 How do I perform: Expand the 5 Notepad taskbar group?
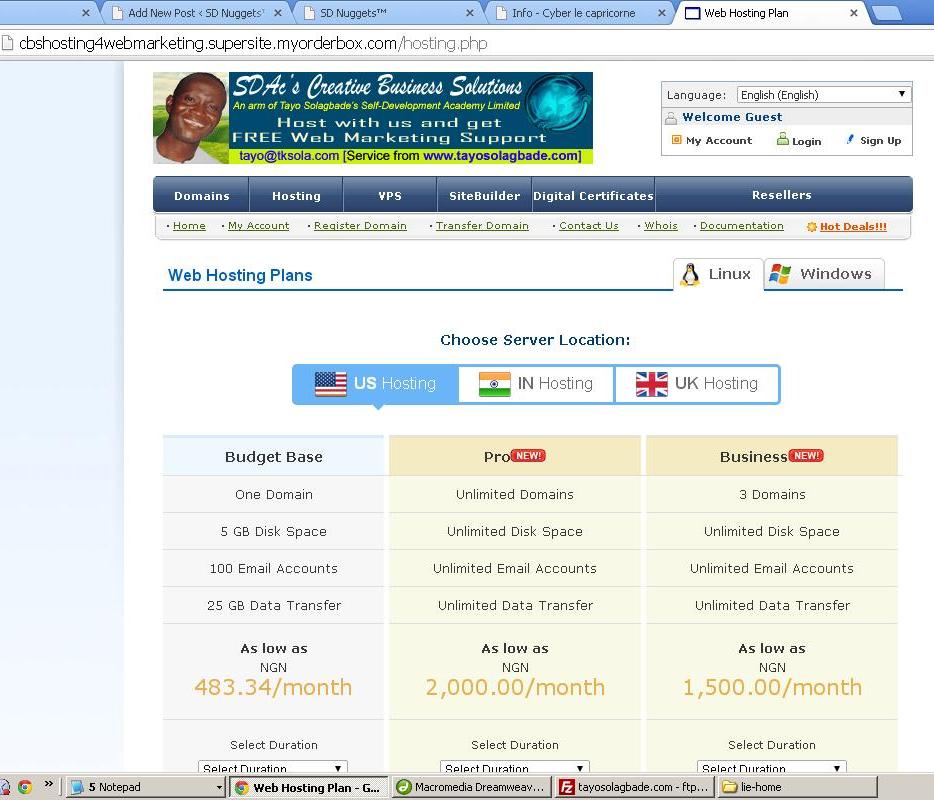219,787
